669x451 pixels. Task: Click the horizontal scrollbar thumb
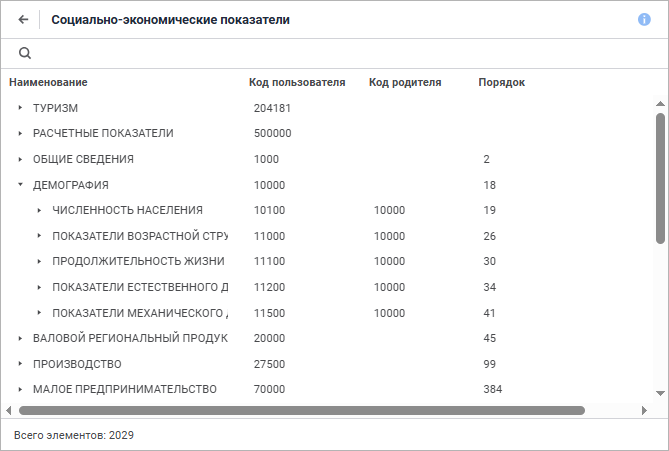[x=302, y=410]
